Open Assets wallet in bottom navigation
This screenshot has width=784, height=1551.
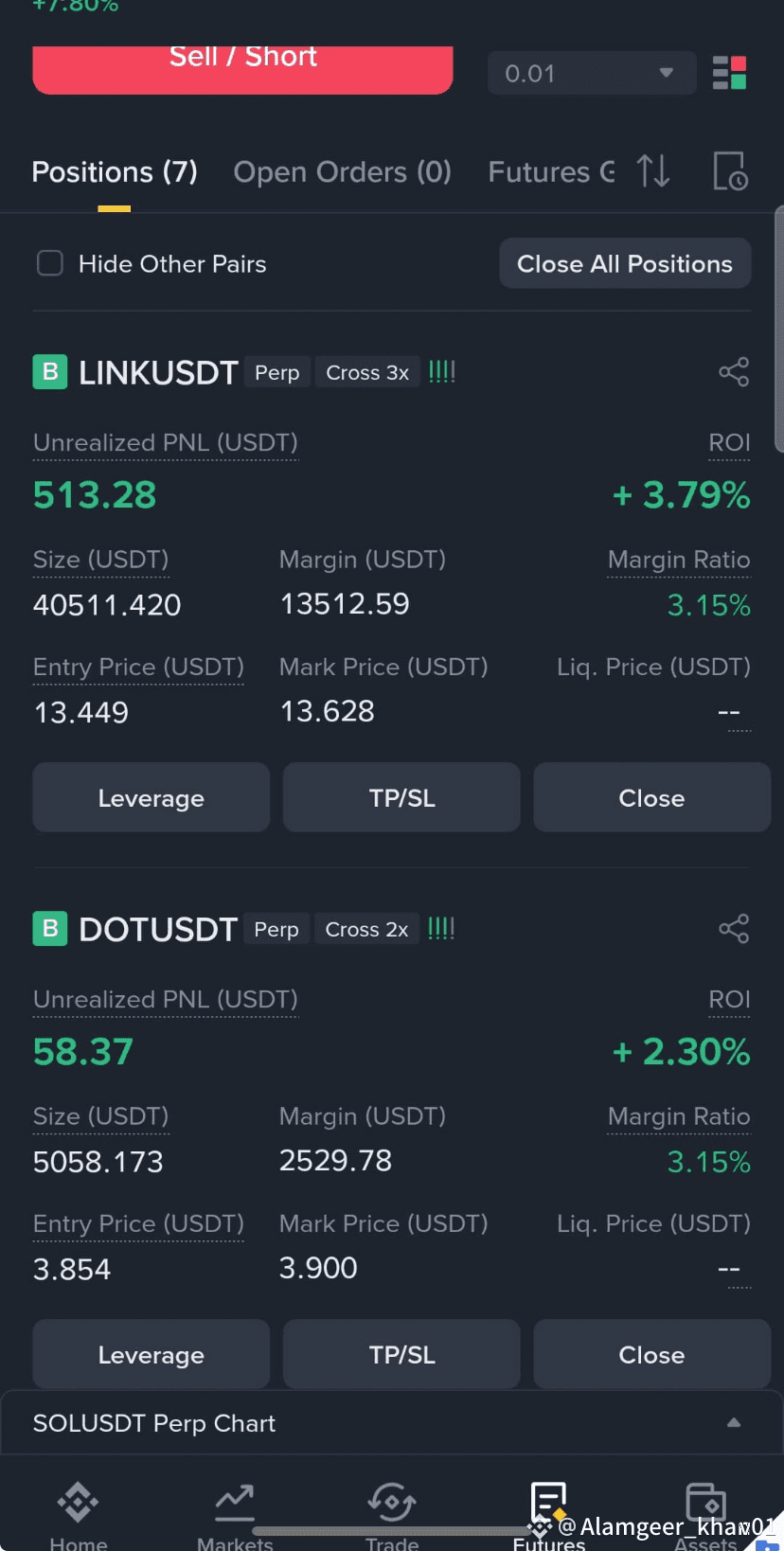tap(705, 1515)
